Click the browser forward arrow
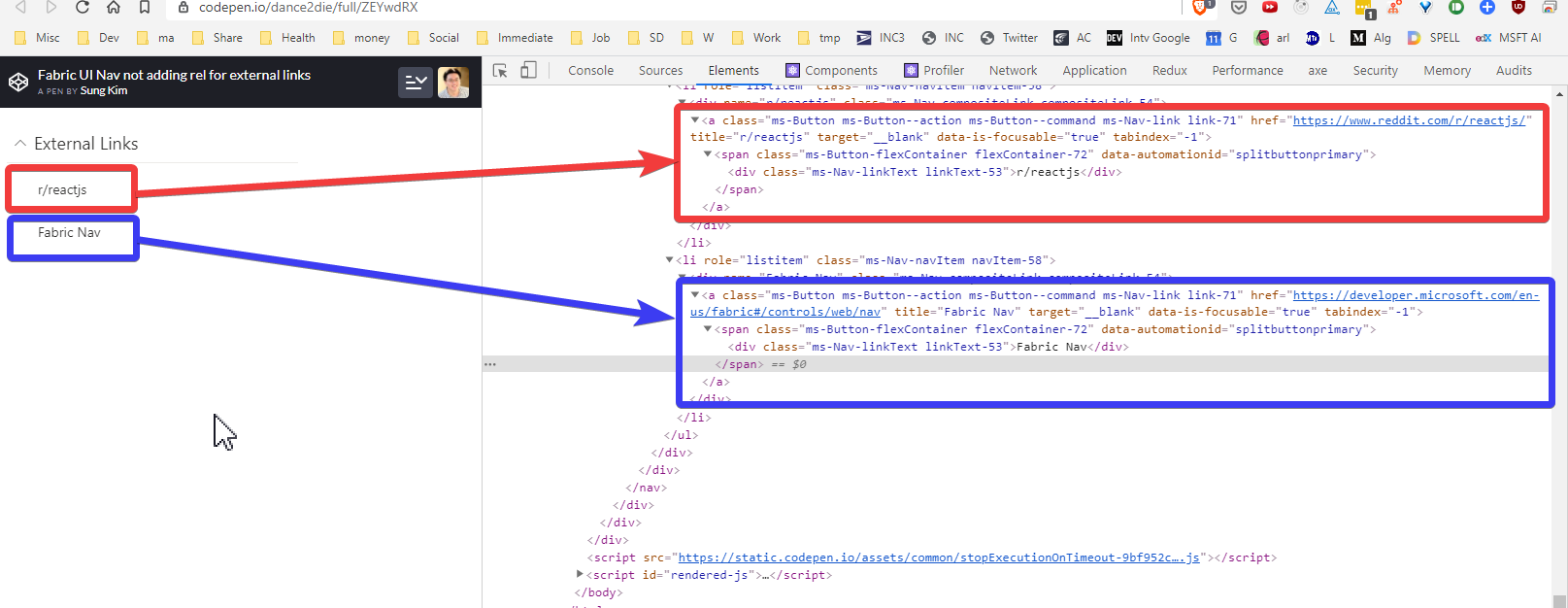This screenshot has width=1568, height=608. coord(51,7)
